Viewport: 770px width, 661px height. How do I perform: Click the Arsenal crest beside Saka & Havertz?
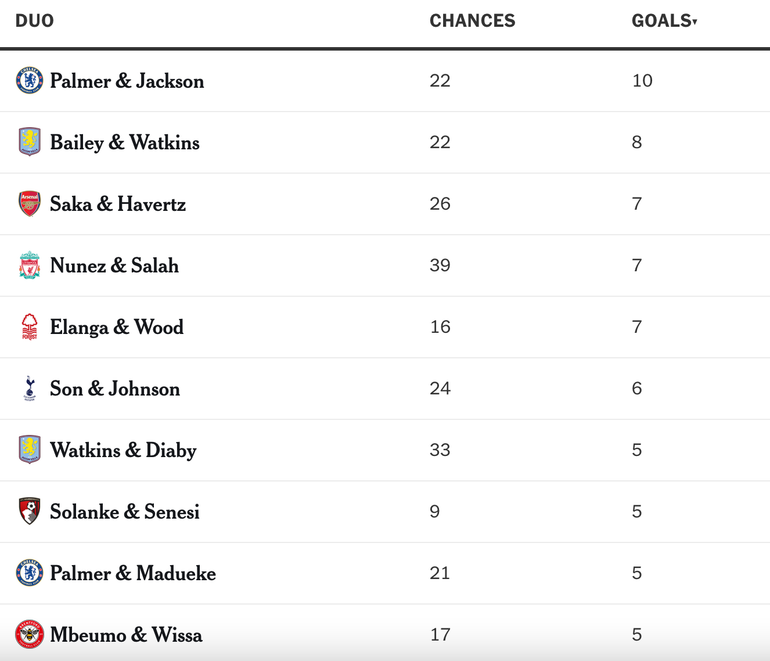29,204
